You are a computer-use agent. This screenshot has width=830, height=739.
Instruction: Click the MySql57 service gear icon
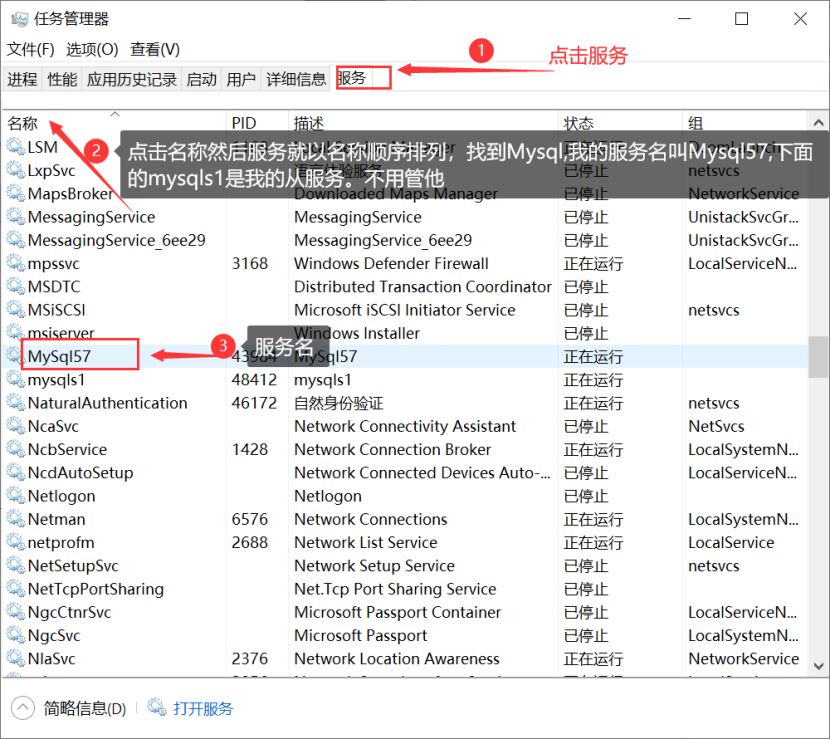(x=14, y=356)
